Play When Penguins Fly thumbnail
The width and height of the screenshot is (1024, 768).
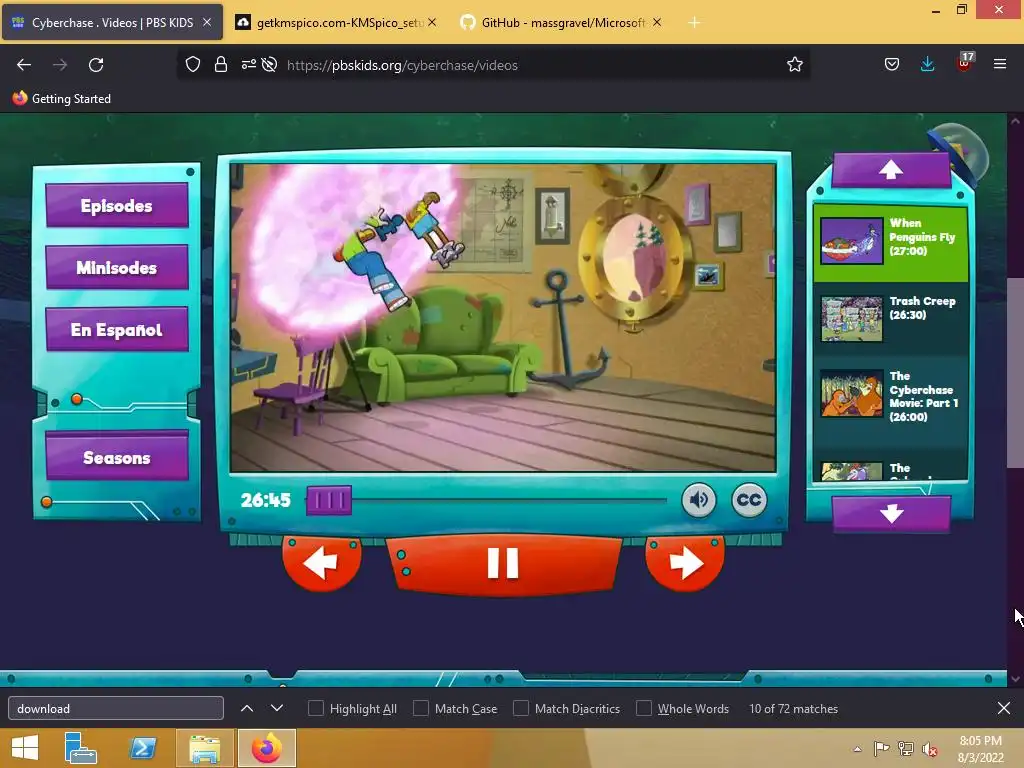[852, 241]
